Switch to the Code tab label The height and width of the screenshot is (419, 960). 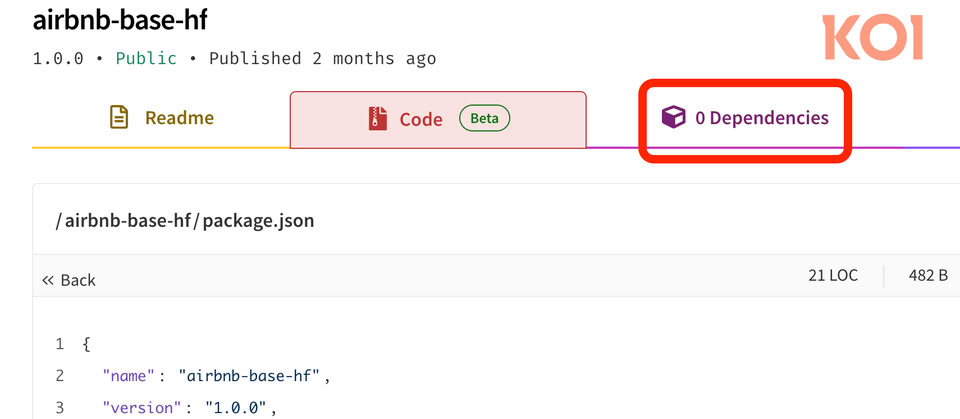[x=421, y=119]
